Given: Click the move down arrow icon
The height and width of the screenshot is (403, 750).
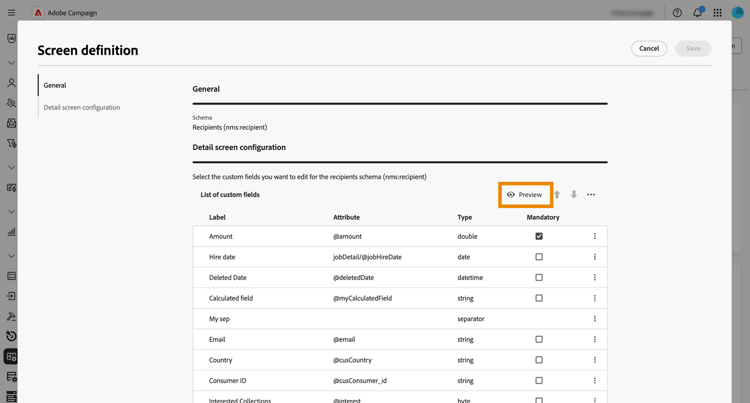Looking at the screenshot, I should pos(574,195).
